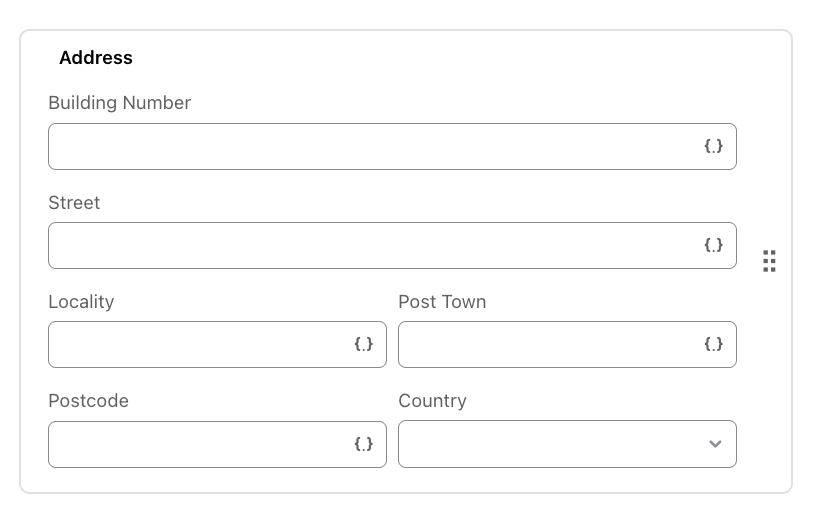Select the Locality input box
Image resolution: width=814 pixels, height=526 pixels.
(218, 345)
